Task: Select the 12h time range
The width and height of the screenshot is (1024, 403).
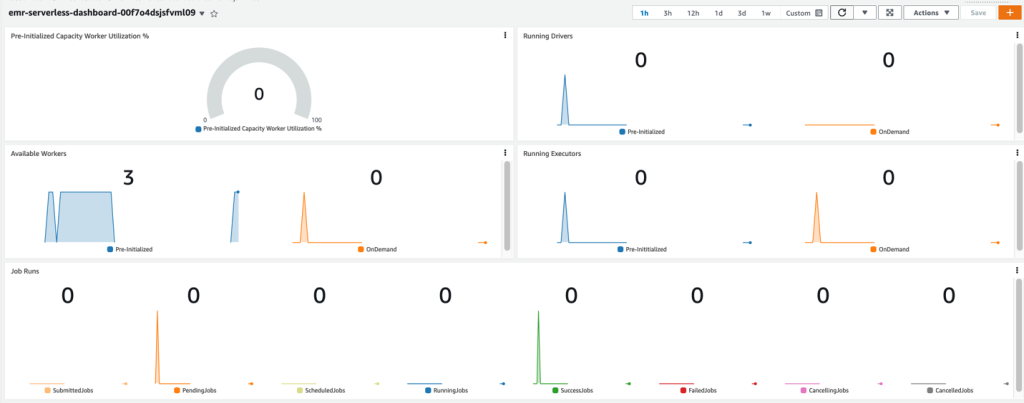Action: 693,13
